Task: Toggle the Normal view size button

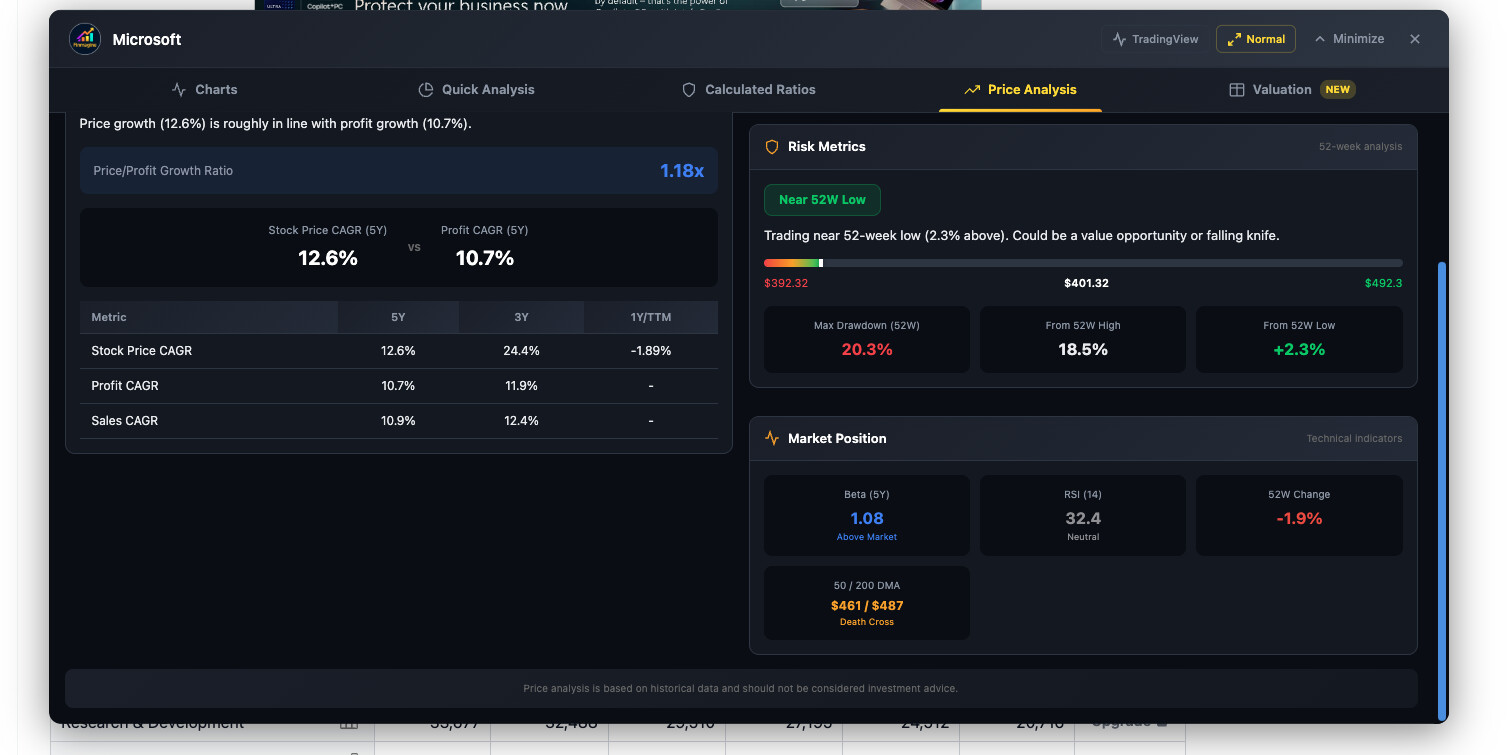Action: coord(1255,39)
